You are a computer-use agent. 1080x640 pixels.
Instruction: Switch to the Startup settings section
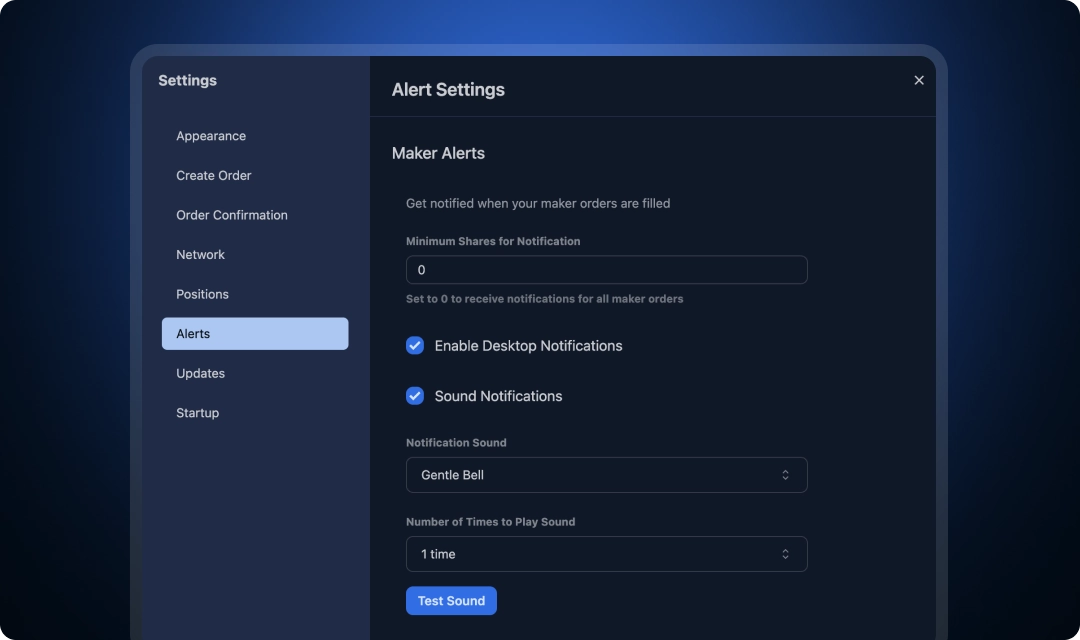(197, 412)
